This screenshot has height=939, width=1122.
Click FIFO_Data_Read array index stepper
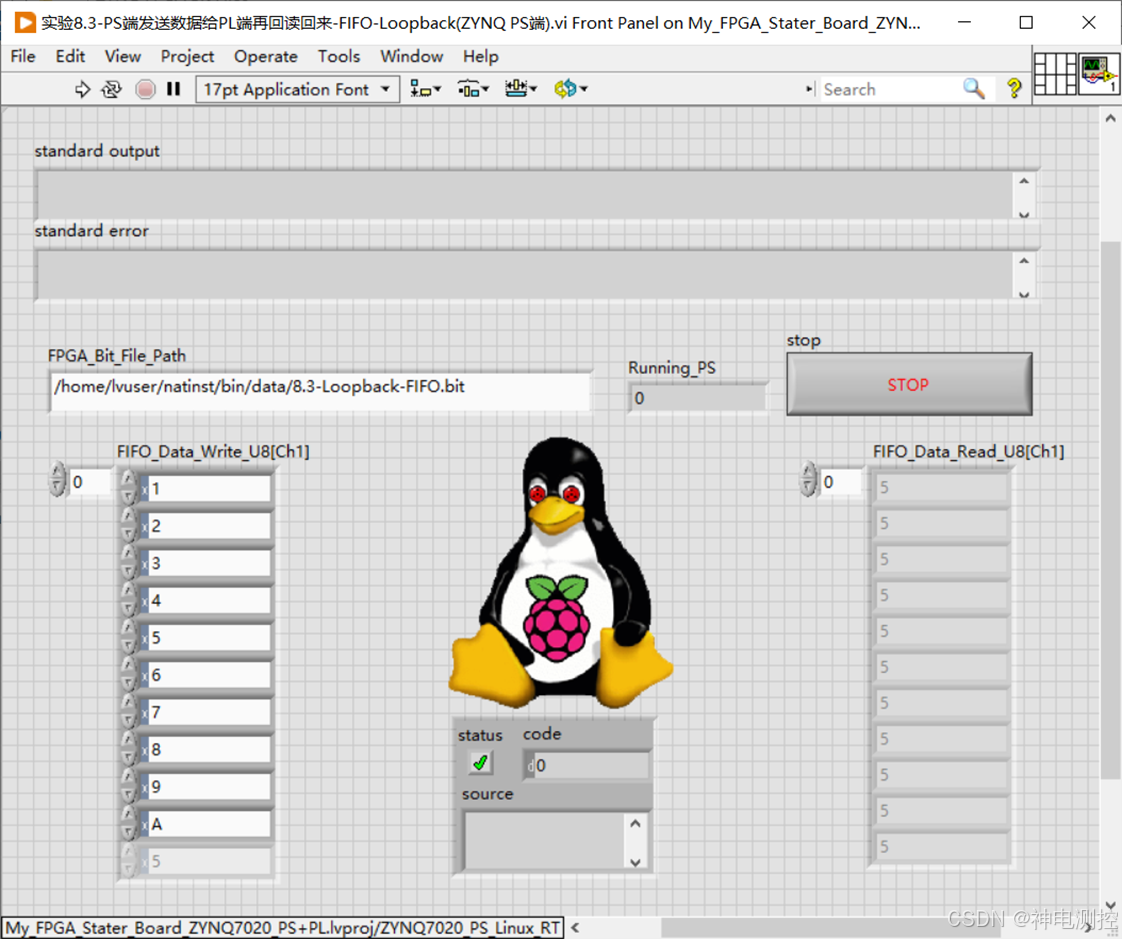coord(808,480)
